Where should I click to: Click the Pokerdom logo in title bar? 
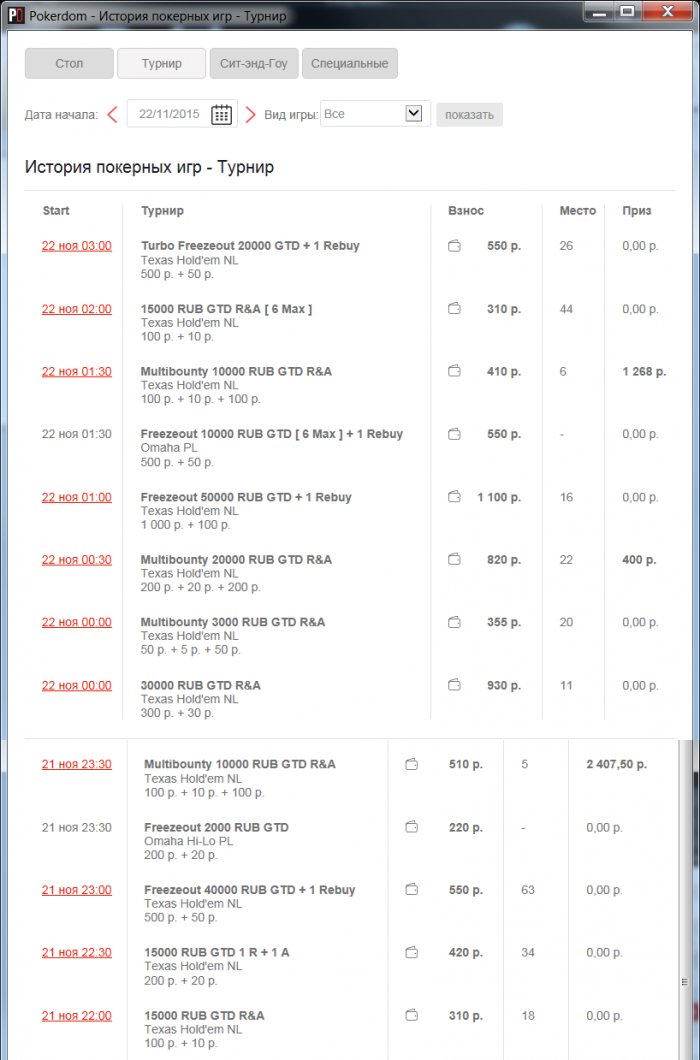pos(15,16)
